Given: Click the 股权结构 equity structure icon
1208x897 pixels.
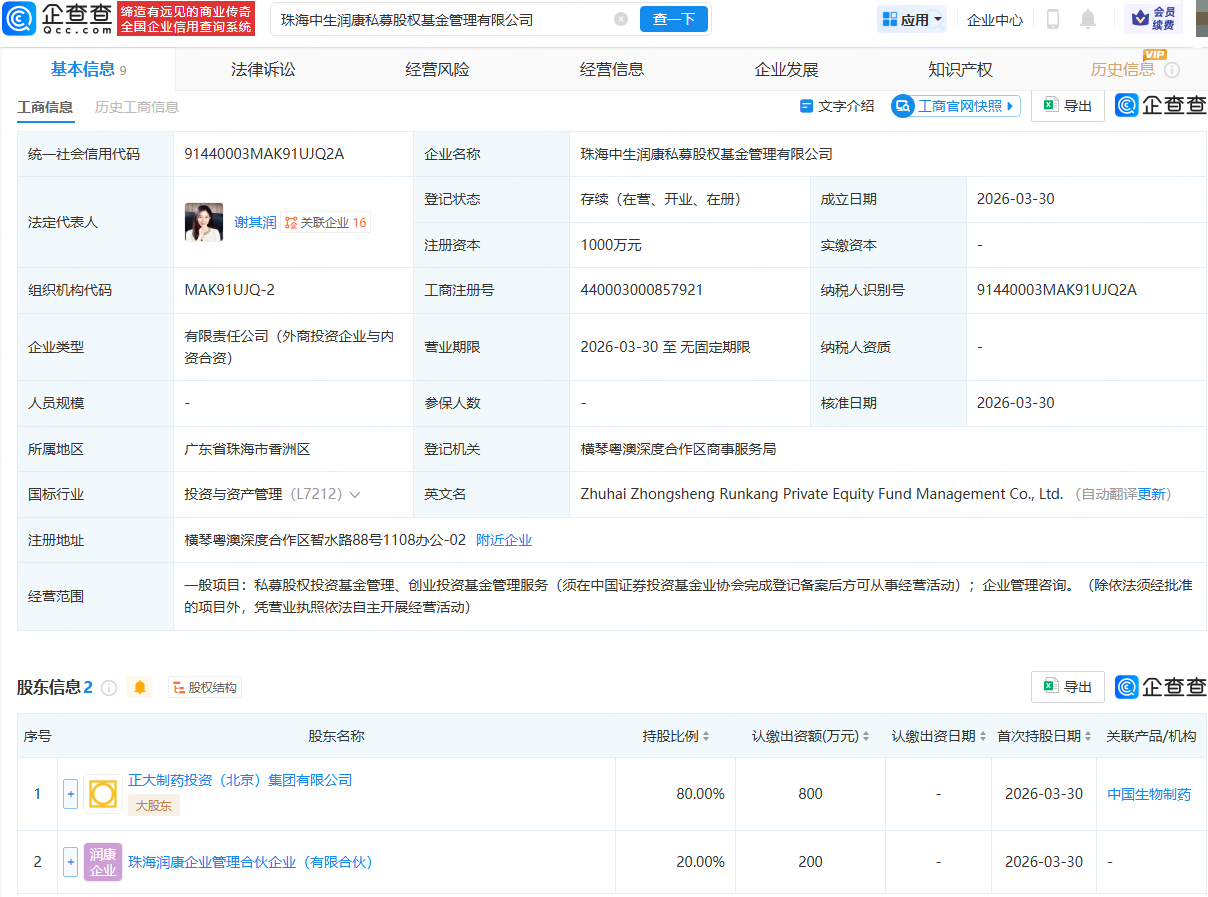Looking at the screenshot, I should (205, 687).
